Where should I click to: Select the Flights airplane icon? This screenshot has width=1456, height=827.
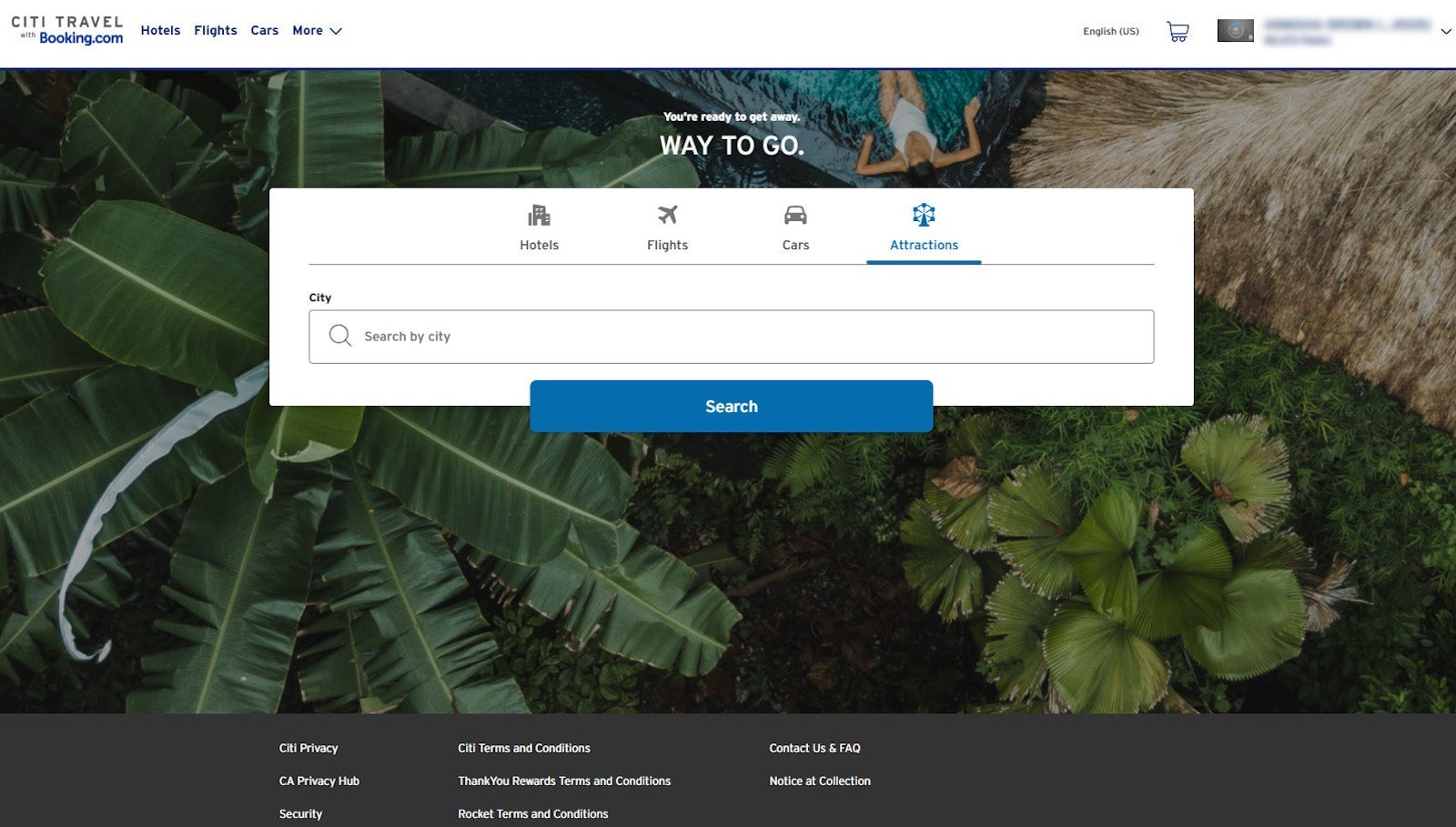(x=667, y=216)
